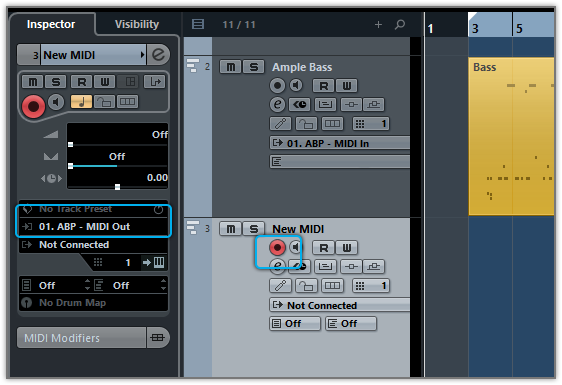562x385 pixels.
Task: Select the Inspector tab
Action: point(51,24)
